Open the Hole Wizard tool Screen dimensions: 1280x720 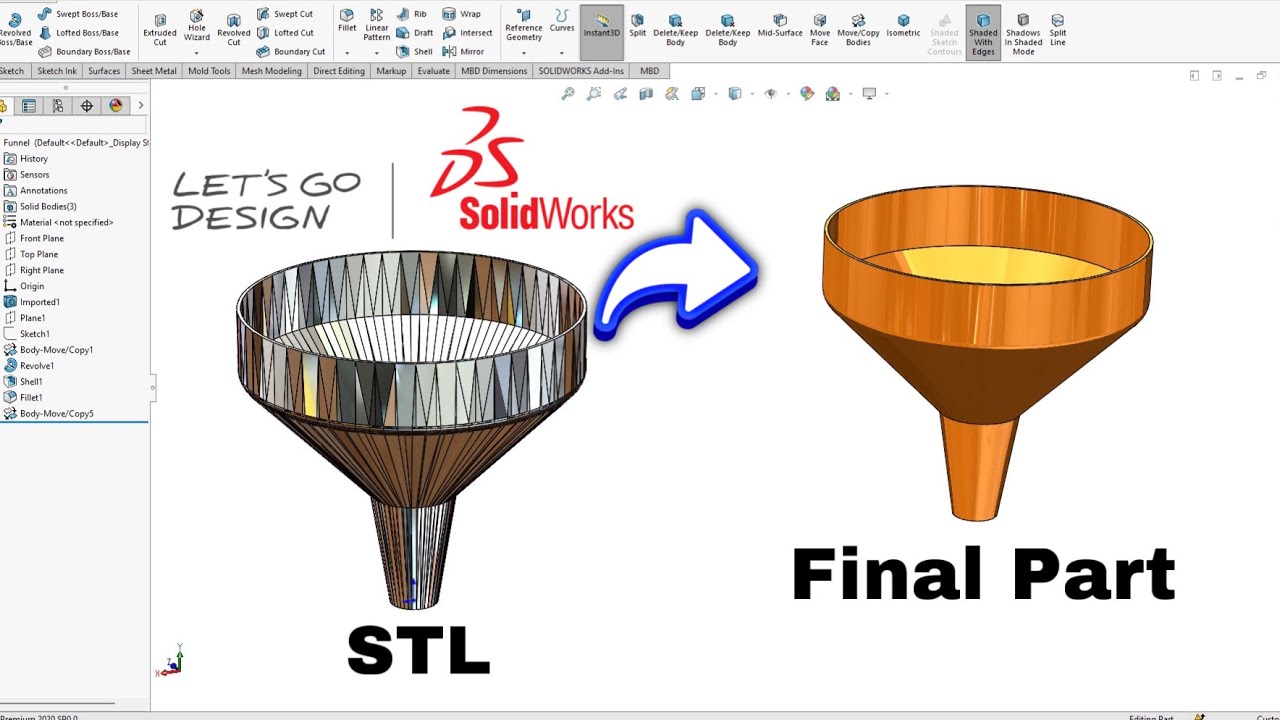pos(197,26)
